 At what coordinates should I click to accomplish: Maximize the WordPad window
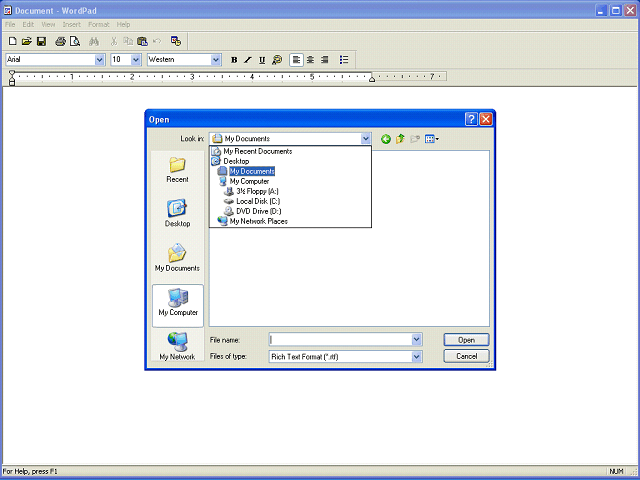(x=616, y=11)
